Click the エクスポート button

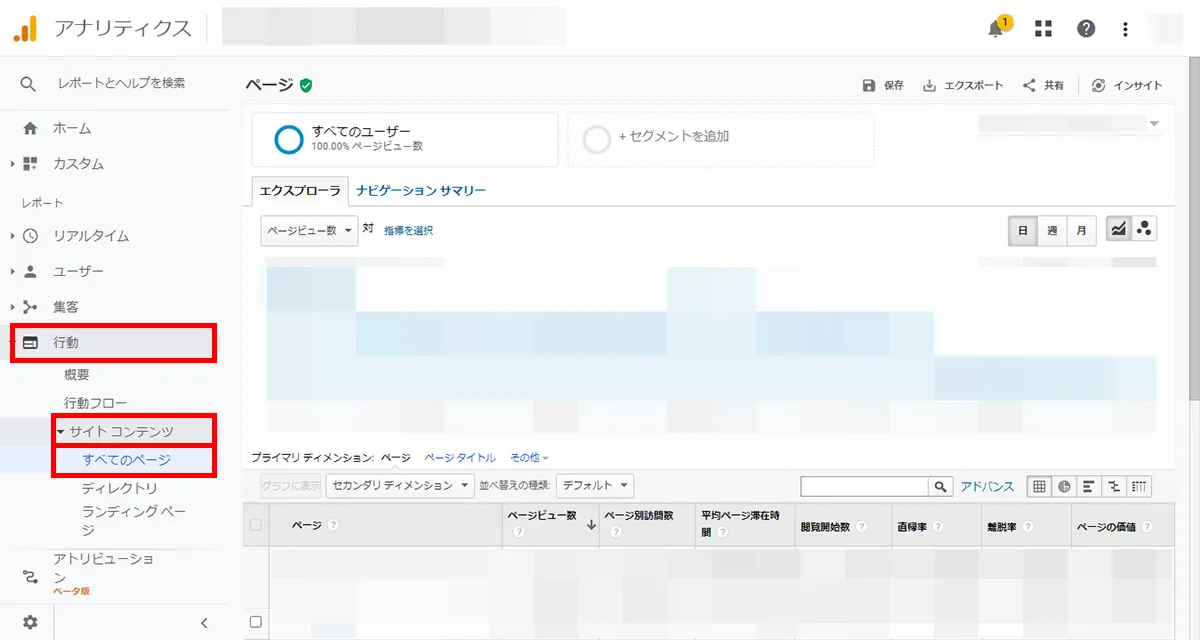pyautogui.click(x=962, y=86)
